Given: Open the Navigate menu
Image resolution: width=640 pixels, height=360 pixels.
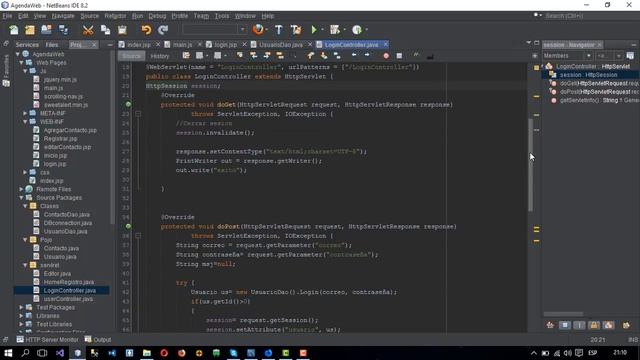Looking at the screenshot, I should 63,16.
